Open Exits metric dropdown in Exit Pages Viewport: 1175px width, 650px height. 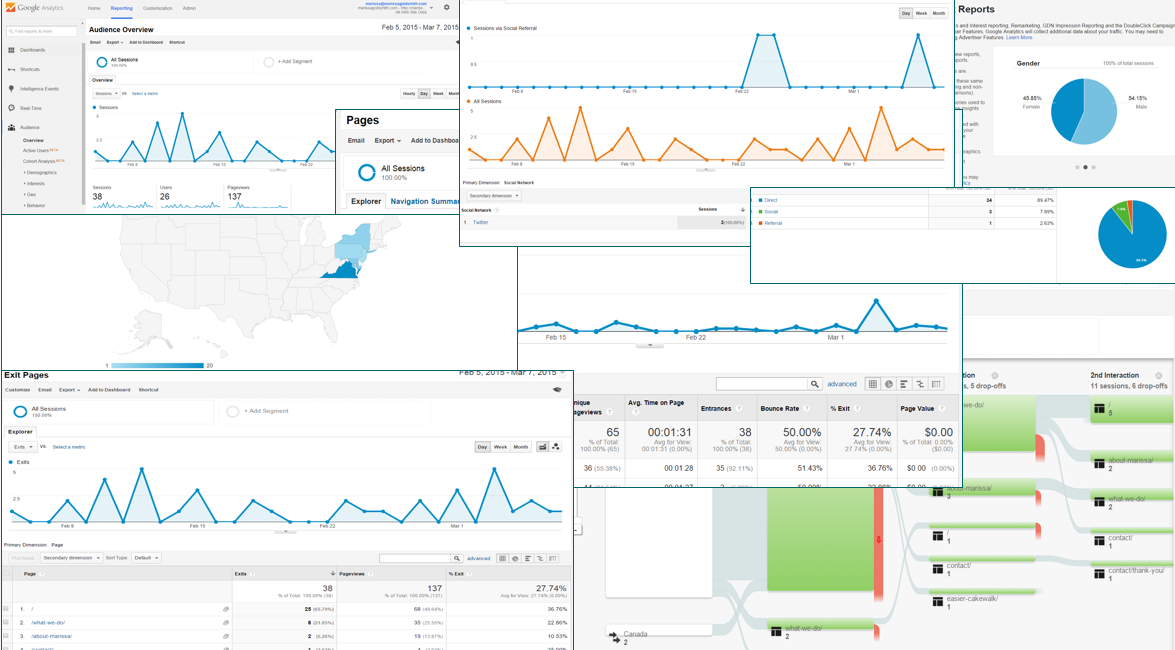[22, 447]
